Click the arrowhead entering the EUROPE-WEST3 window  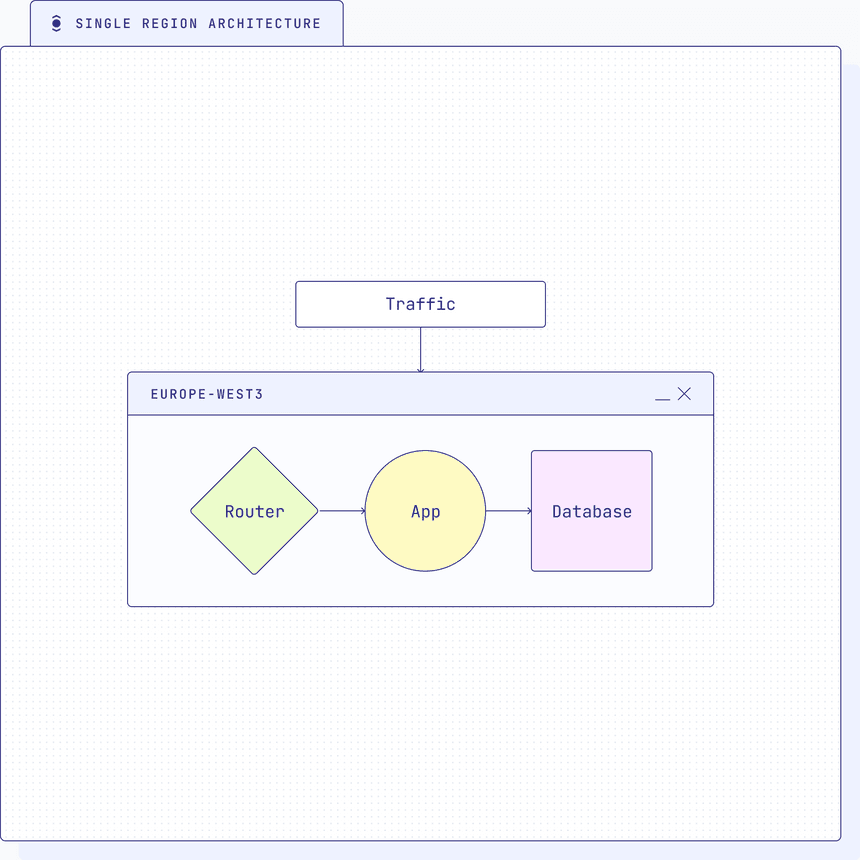pos(420,370)
